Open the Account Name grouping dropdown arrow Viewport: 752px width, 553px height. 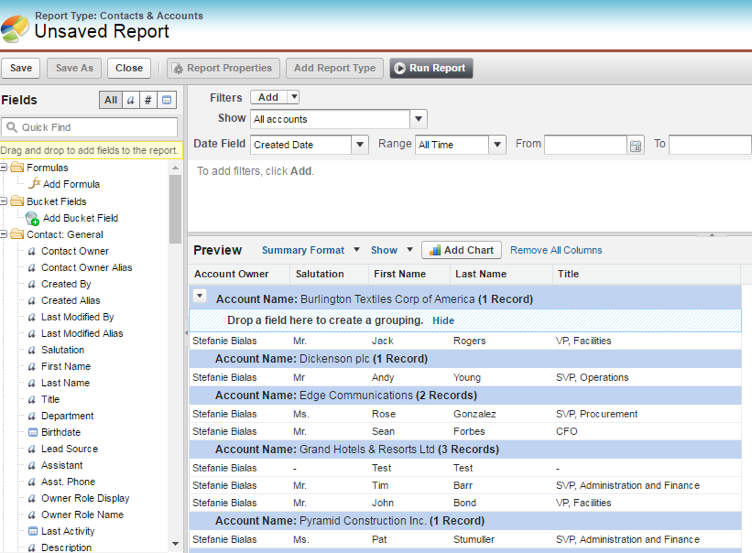(199, 296)
